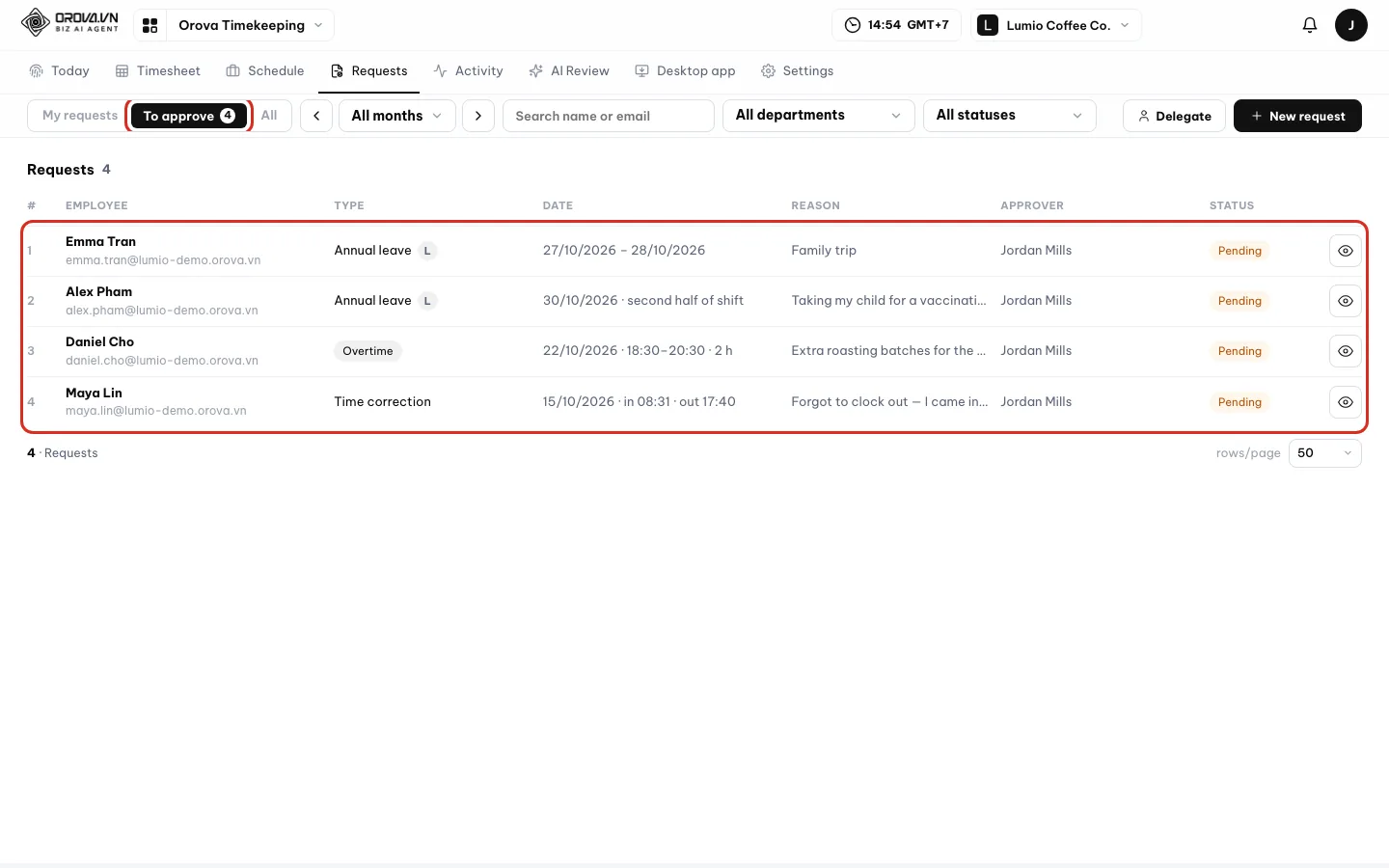
Task: Click the Pending status on Alex Pham's row
Action: click(1239, 301)
